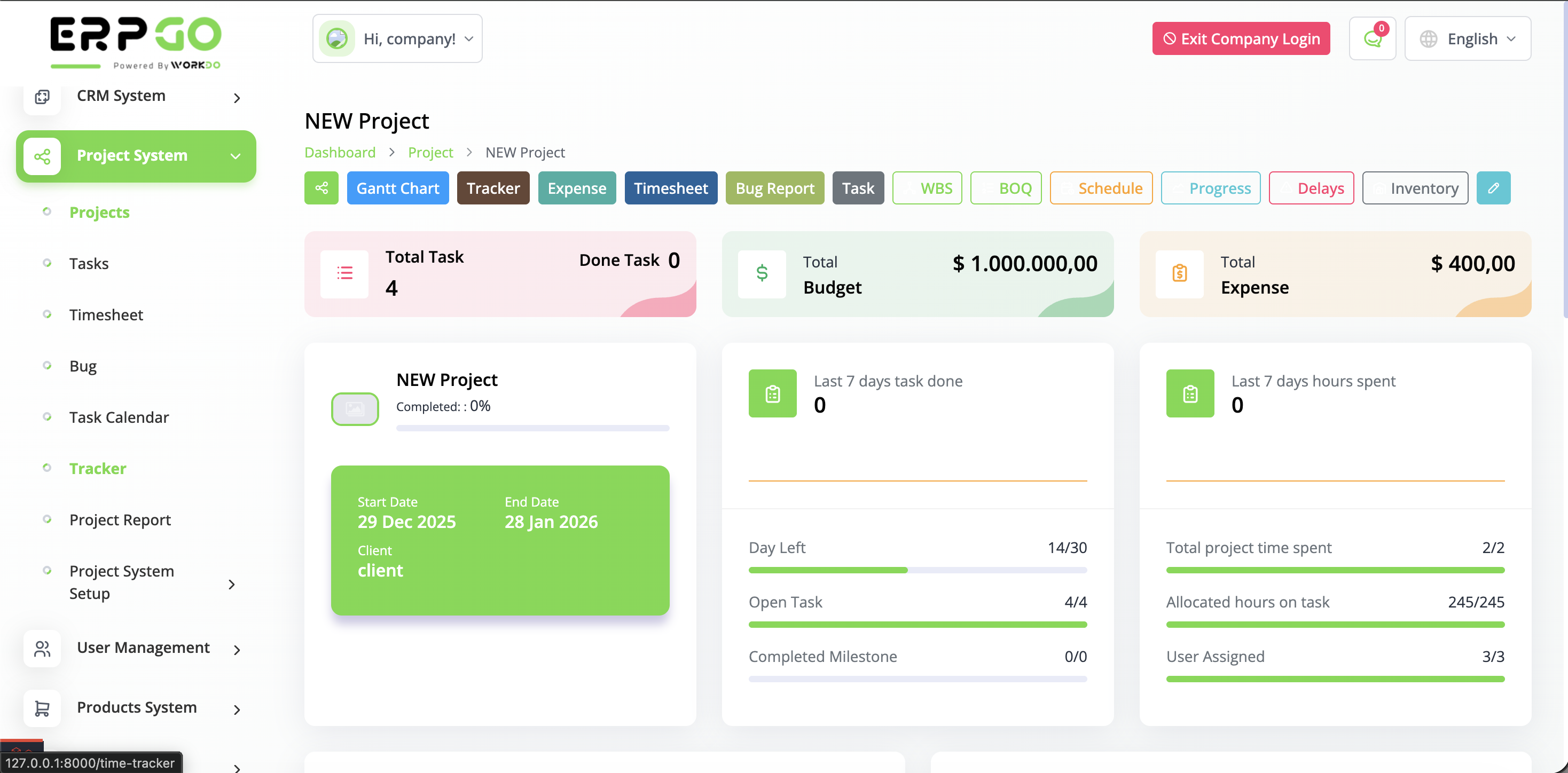Click the blue pencil edit project icon
Viewport: 1568px width, 773px height.
1493,188
